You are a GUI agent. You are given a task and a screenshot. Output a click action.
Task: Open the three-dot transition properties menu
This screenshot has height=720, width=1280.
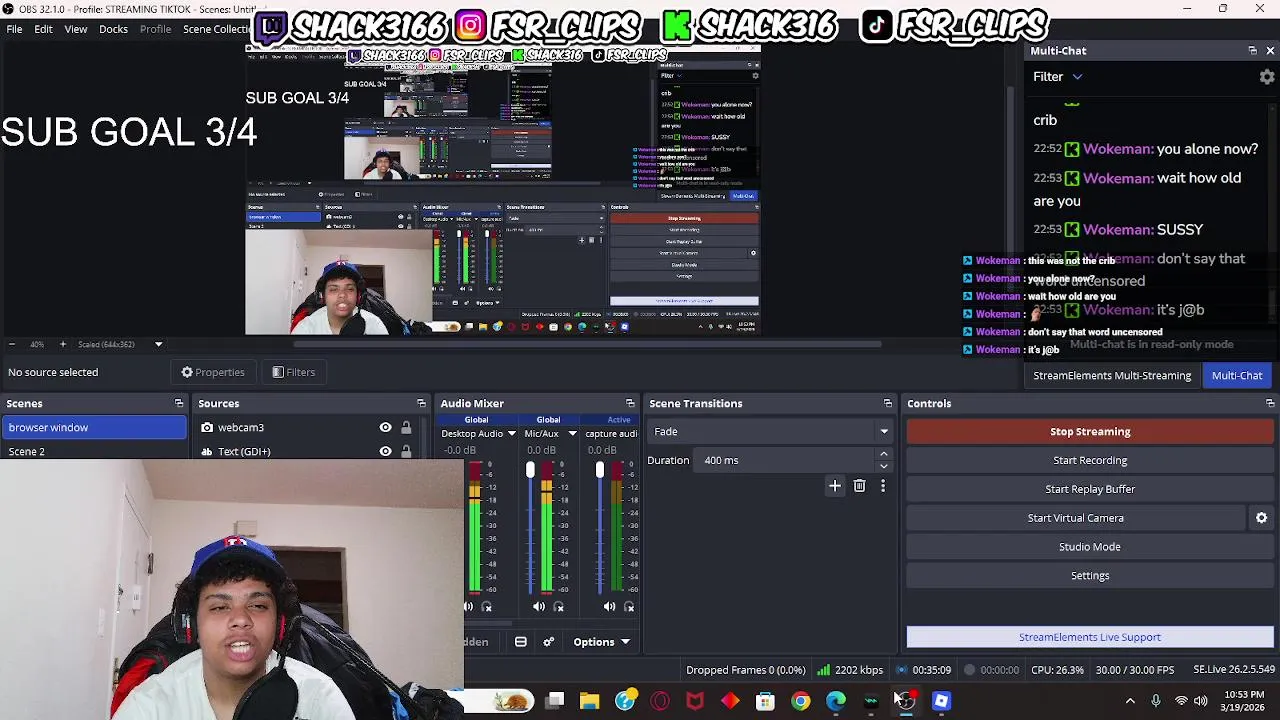[x=883, y=486]
